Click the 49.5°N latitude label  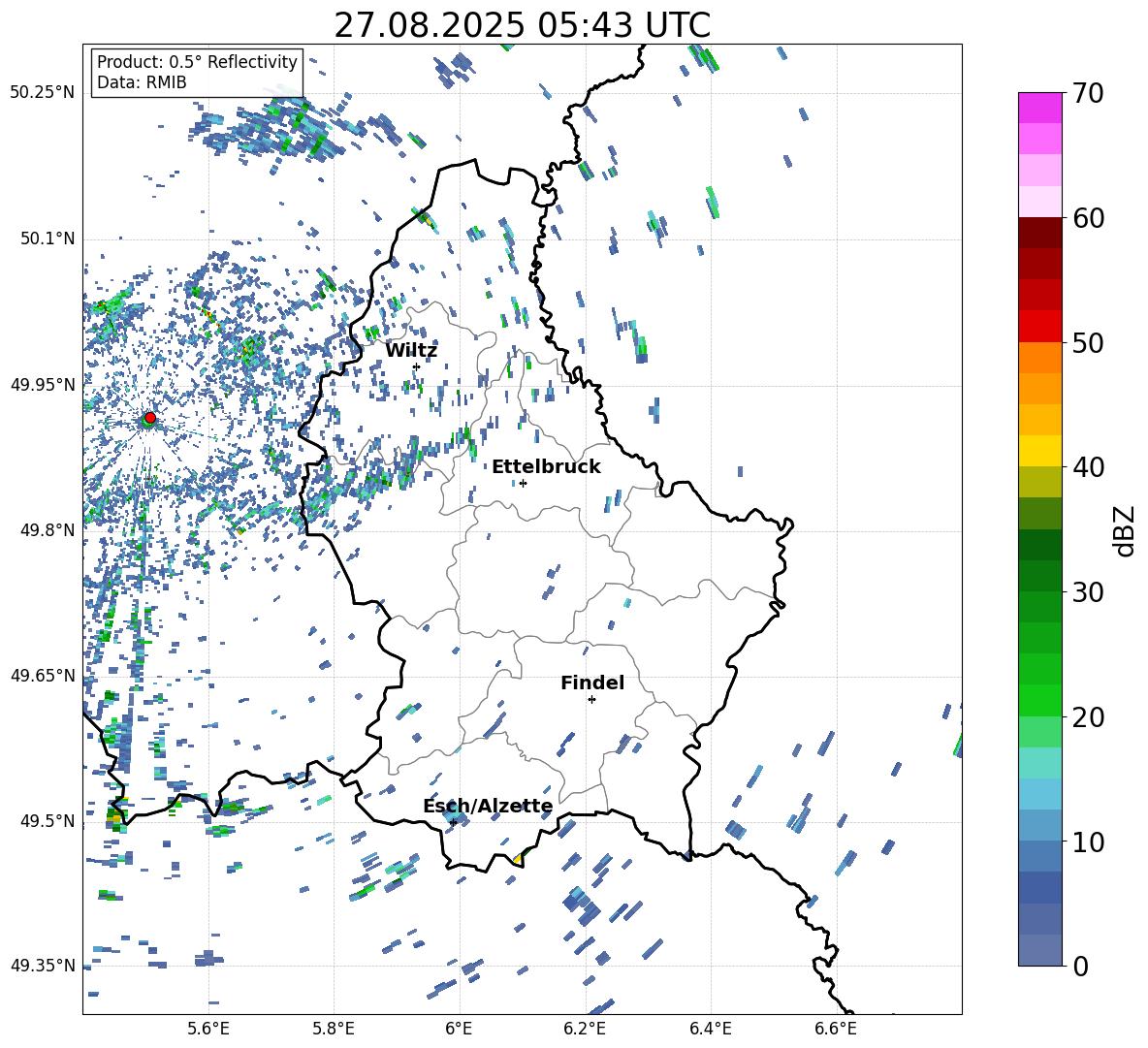(x=47, y=821)
